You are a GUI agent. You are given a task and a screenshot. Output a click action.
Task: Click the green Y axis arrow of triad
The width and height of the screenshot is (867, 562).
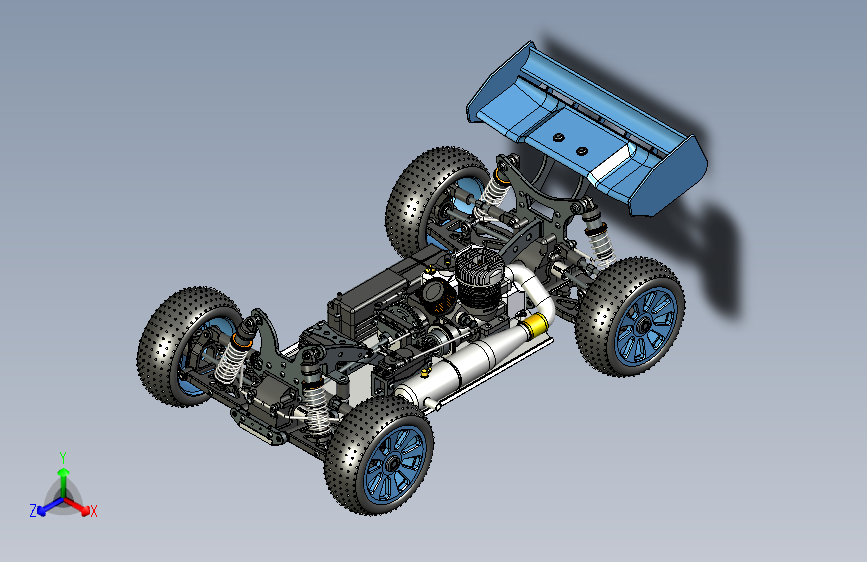(x=64, y=482)
